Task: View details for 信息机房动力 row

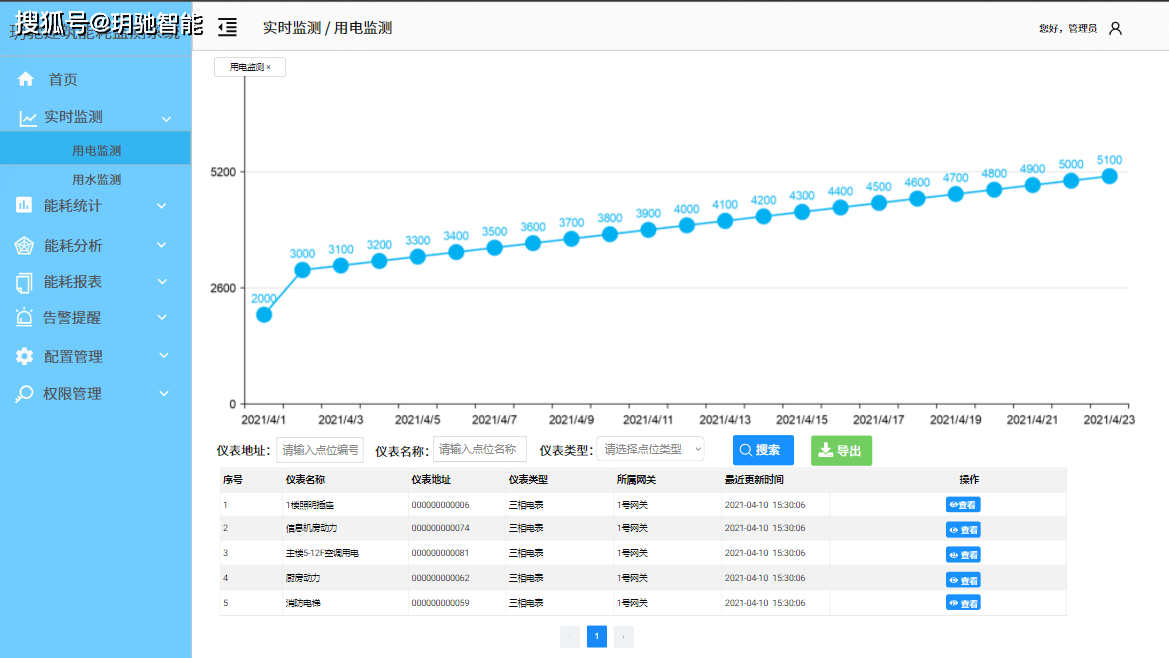Action: 962,530
